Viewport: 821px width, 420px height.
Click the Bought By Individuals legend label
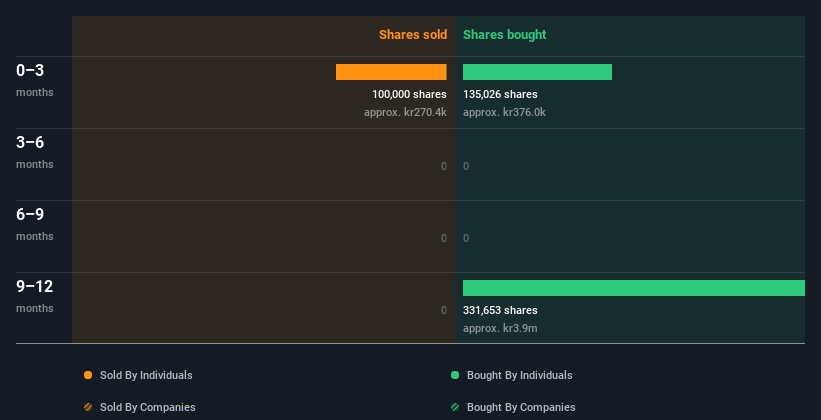pyautogui.click(x=519, y=375)
